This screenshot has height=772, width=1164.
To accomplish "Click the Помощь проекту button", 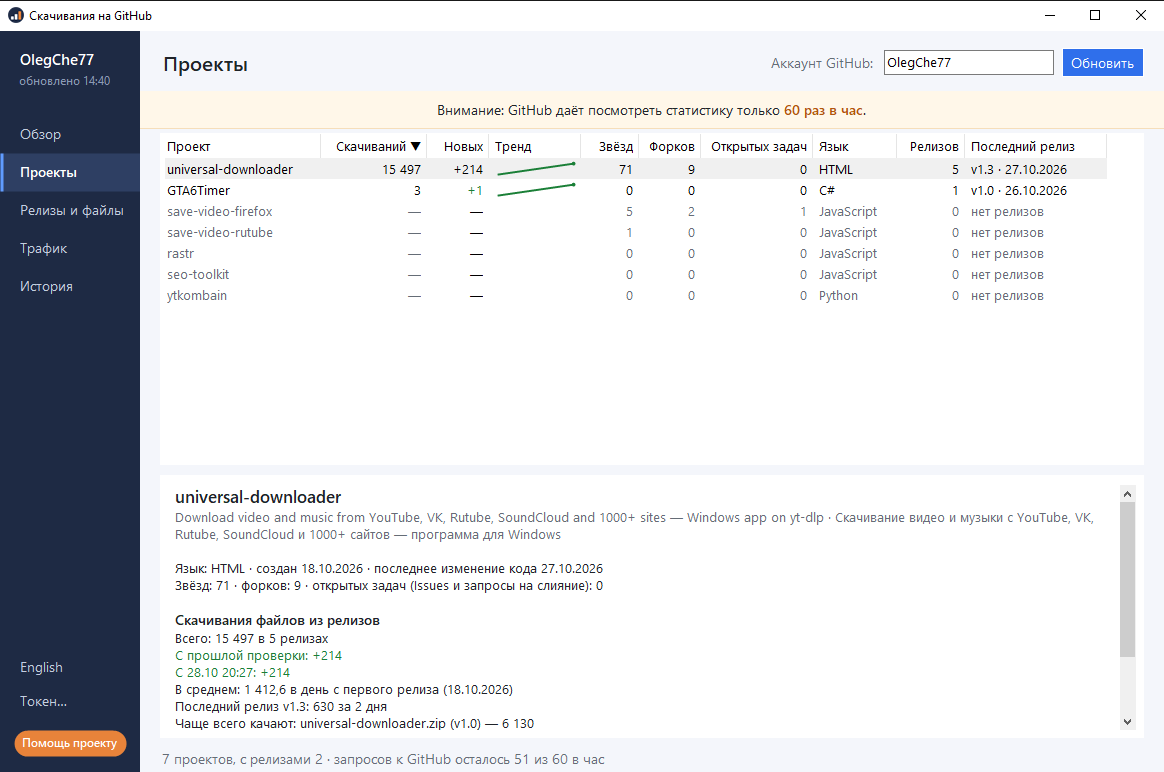I will 70,743.
